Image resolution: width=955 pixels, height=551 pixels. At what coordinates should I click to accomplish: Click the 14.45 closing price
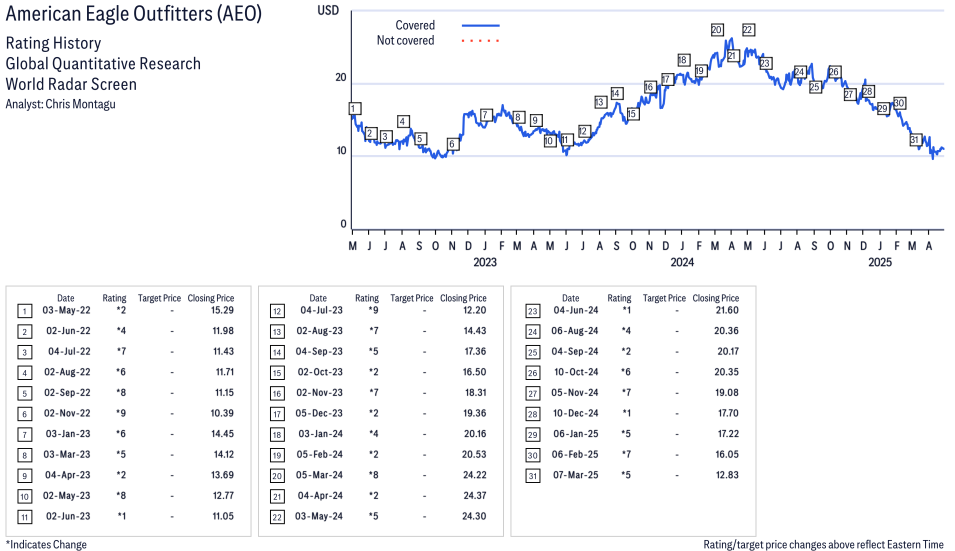[222, 433]
